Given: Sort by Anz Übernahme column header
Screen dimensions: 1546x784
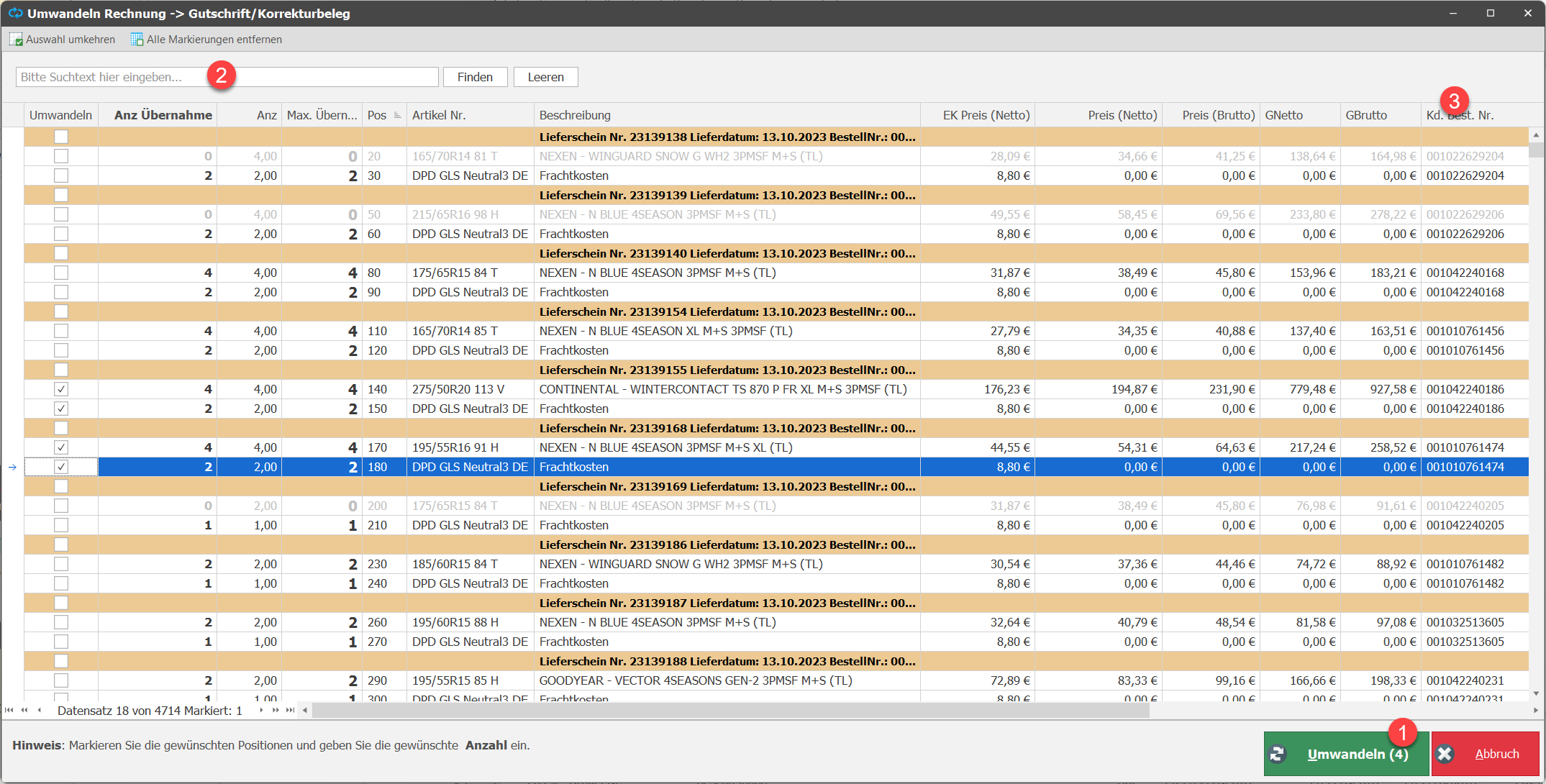Looking at the screenshot, I should click(x=158, y=115).
